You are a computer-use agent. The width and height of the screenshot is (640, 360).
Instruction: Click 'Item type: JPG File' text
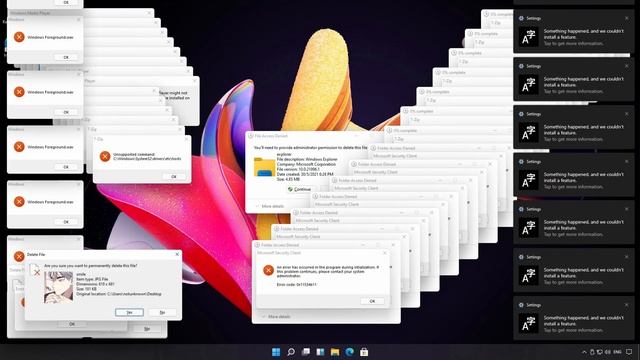point(92,279)
